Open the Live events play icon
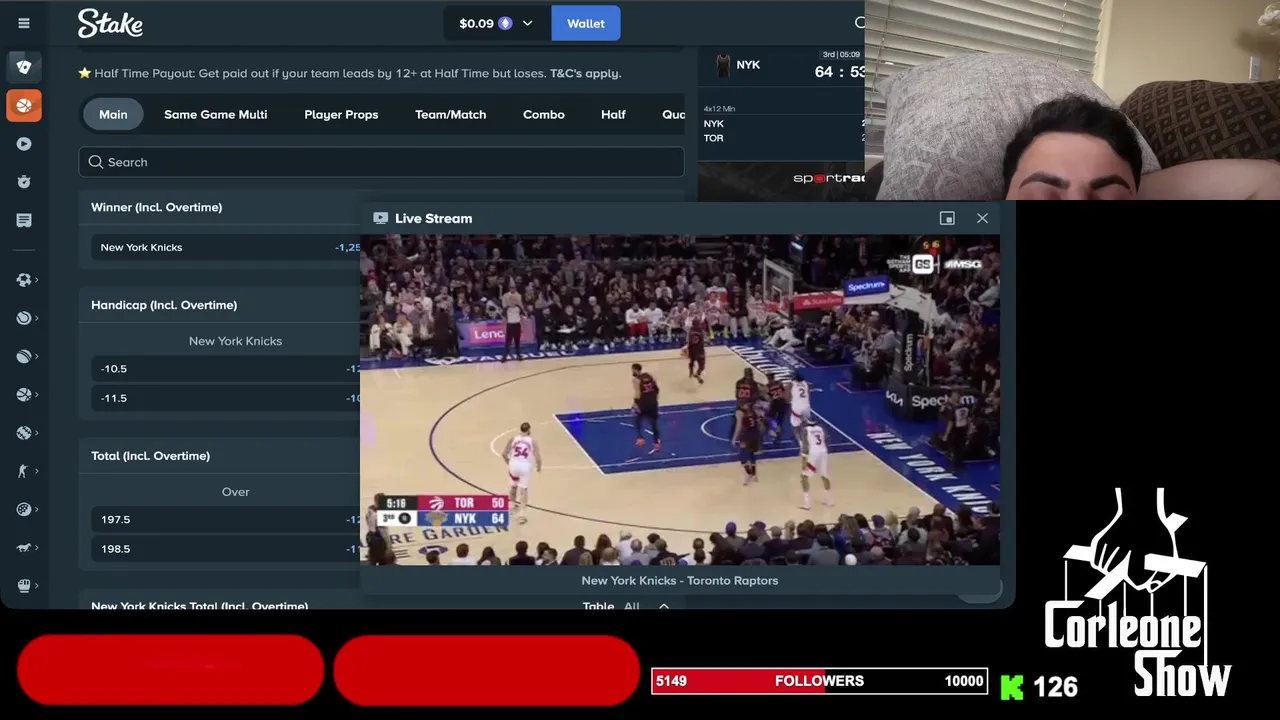 [x=24, y=143]
